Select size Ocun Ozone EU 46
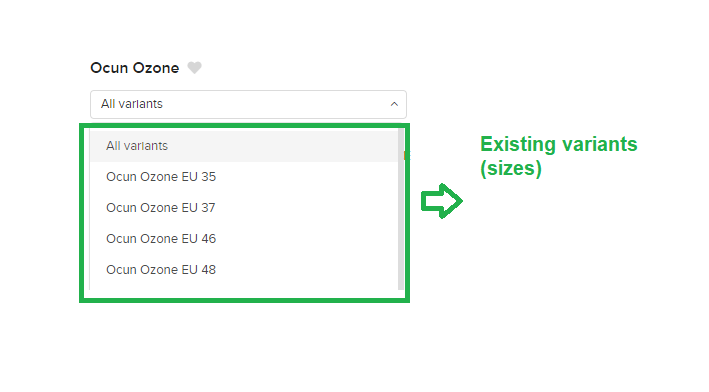 tap(244, 239)
